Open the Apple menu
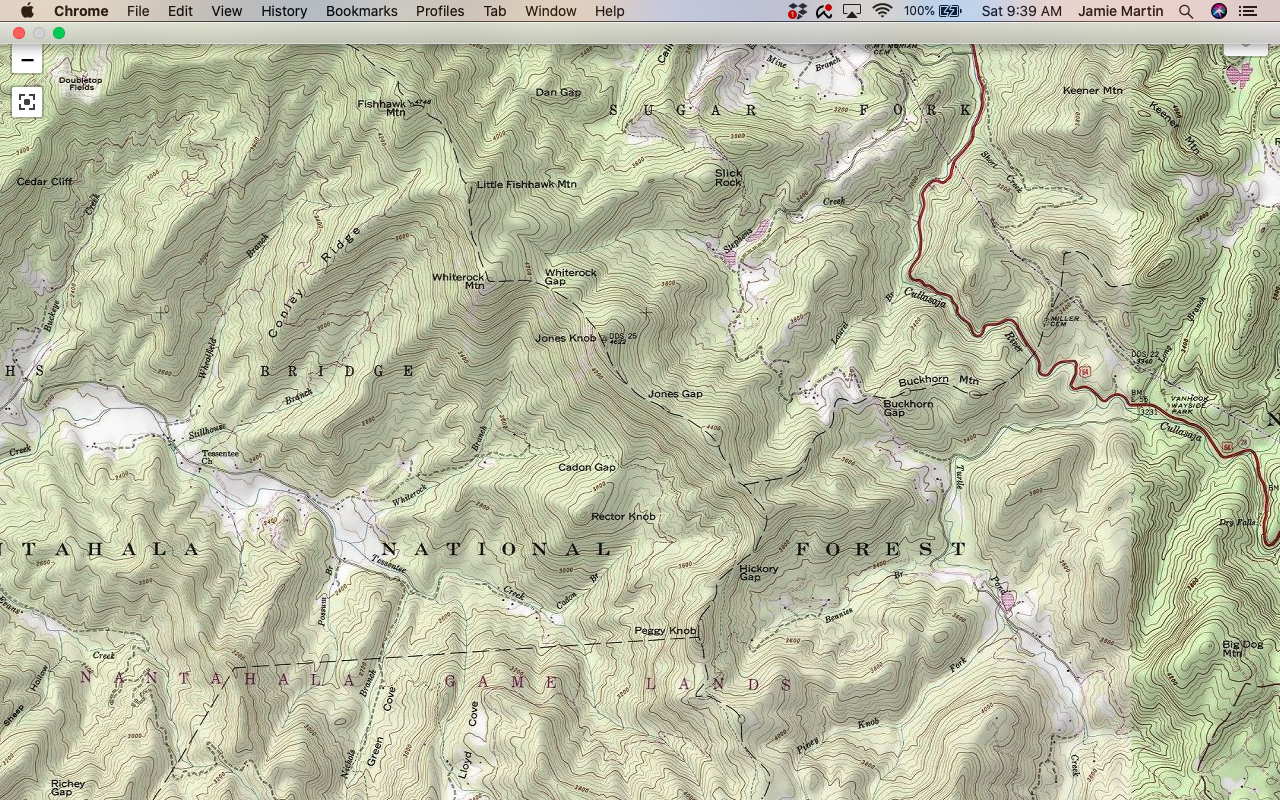This screenshot has width=1280, height=800. [27, 11]
